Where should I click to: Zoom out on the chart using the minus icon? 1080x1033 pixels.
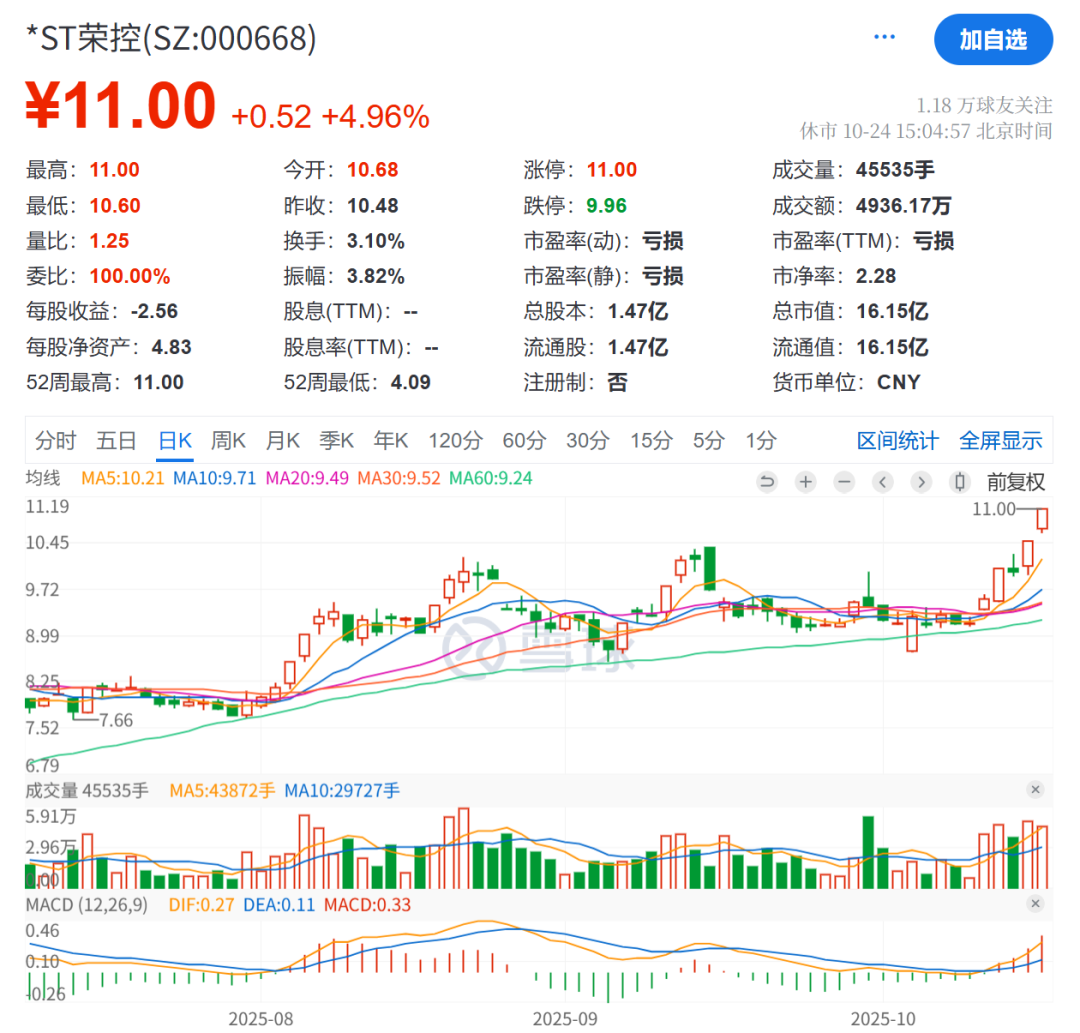pyautogui.click(x=844, y=481)
